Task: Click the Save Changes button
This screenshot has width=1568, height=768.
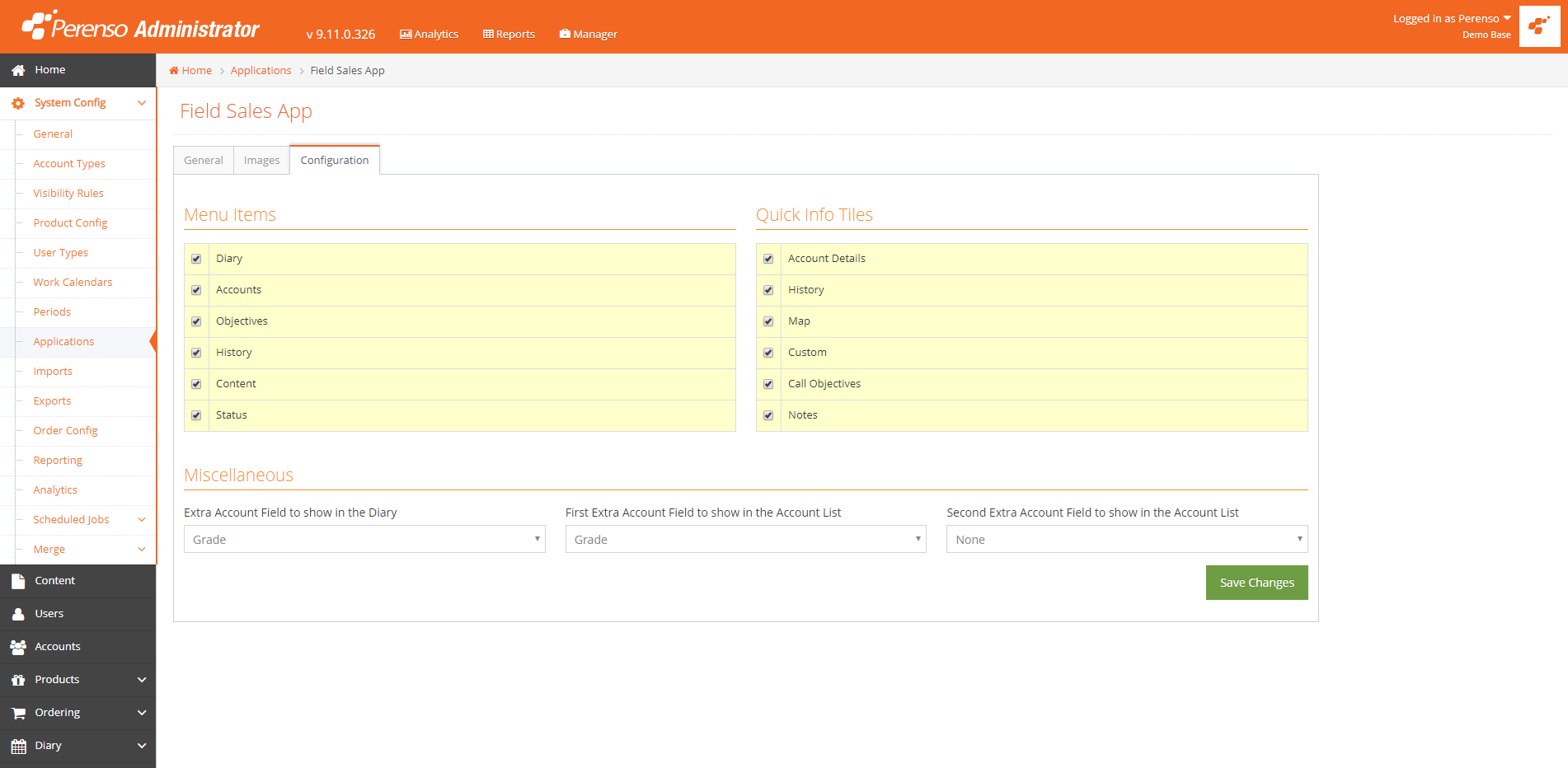Action: coord(1256,583)
